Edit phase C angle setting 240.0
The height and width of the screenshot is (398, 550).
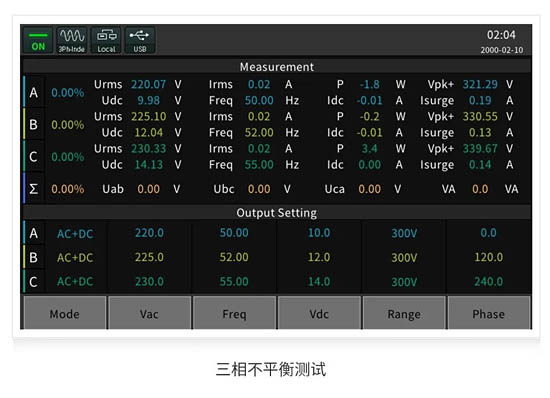488,281
